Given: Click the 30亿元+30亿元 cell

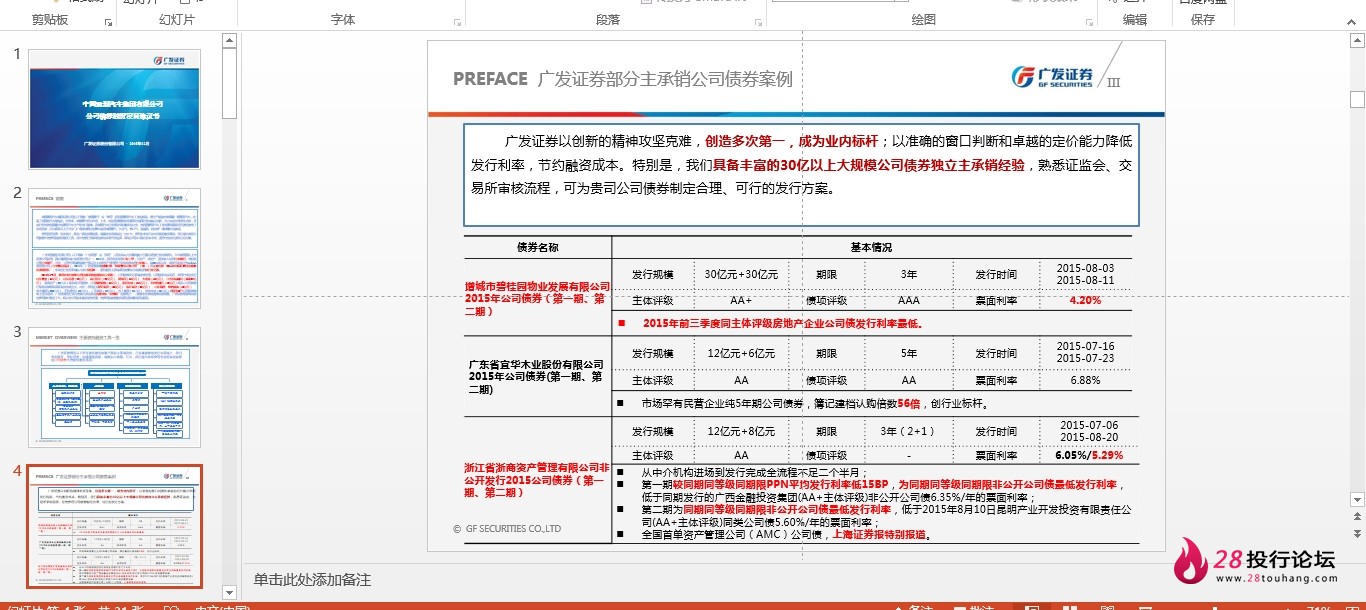Looking at the screenshot, I should tap(741, 274).
